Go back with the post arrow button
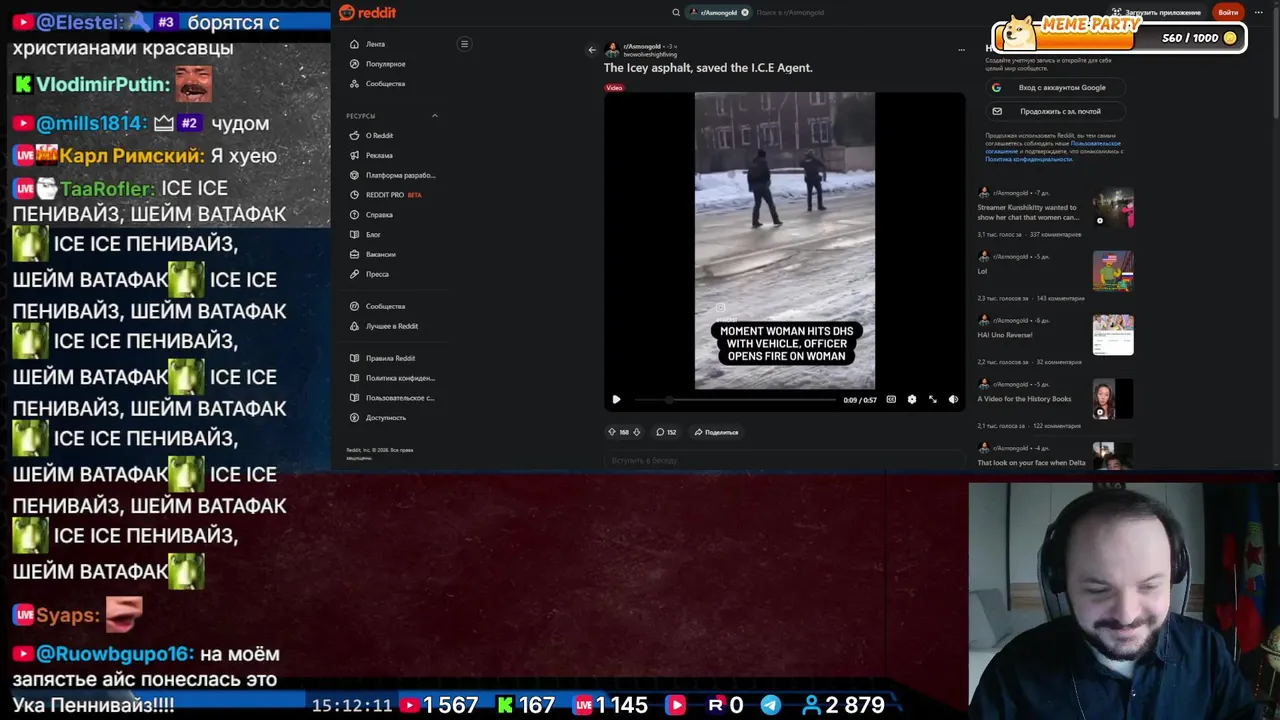Screen dimensions: 1280x720 592,49
